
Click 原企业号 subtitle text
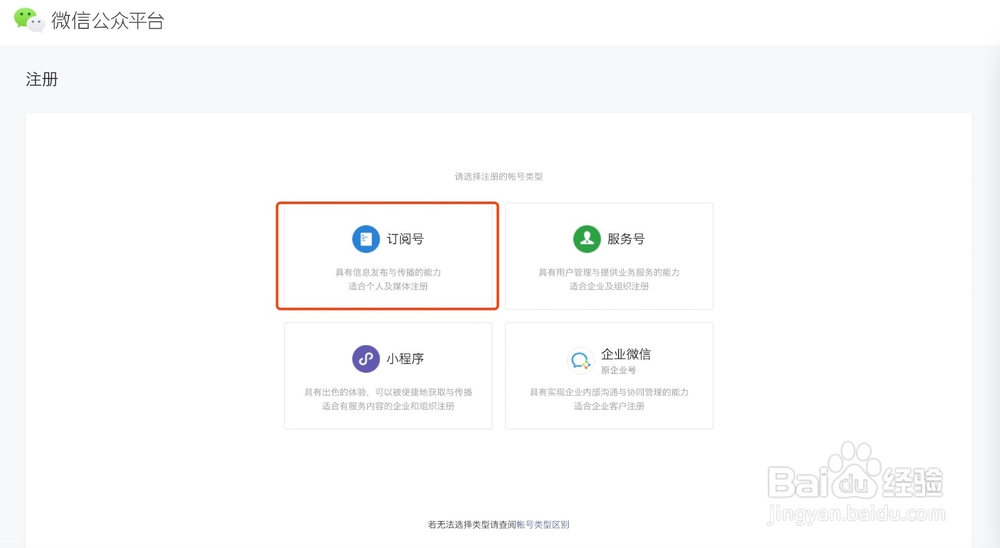[618, 370]
